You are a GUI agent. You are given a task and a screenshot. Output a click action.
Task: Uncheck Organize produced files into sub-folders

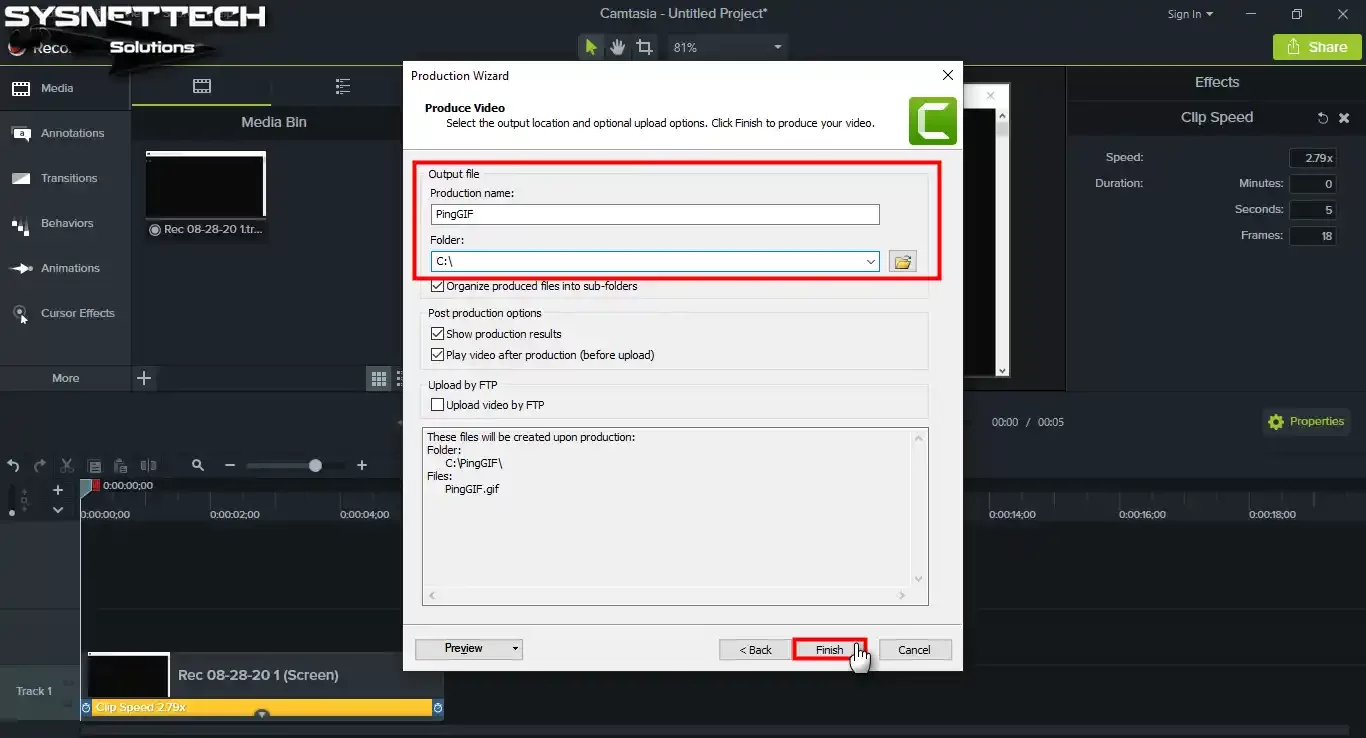pos(437,286)
